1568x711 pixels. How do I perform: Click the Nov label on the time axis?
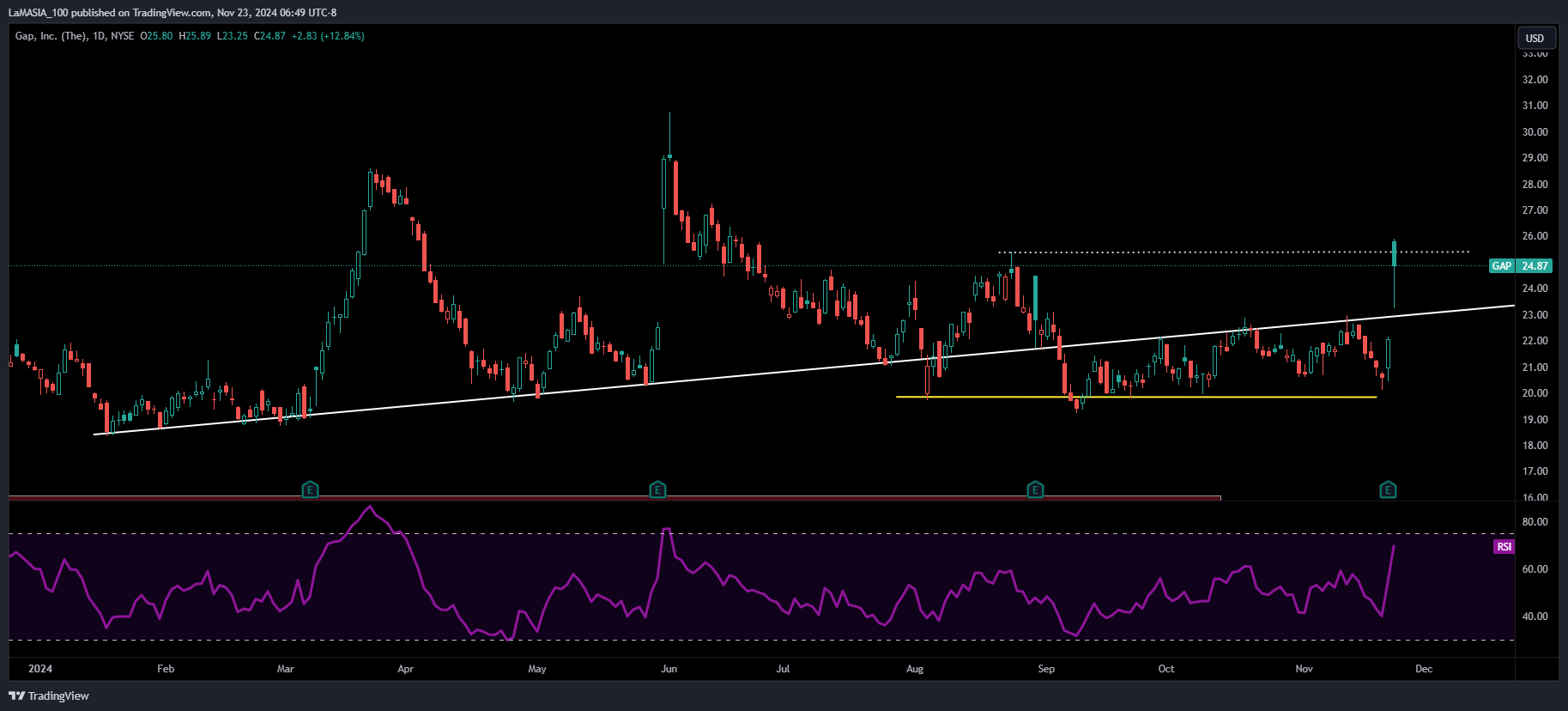pyautogui.click(x=1304, y=669)
